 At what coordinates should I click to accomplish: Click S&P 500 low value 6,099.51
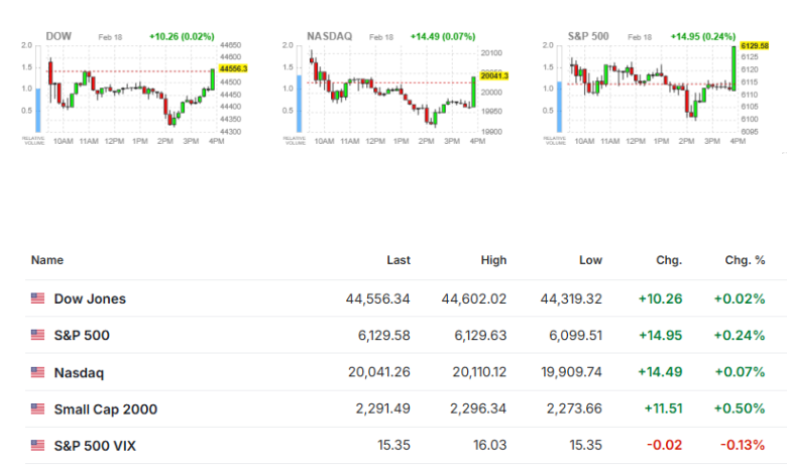pos(576,335)
